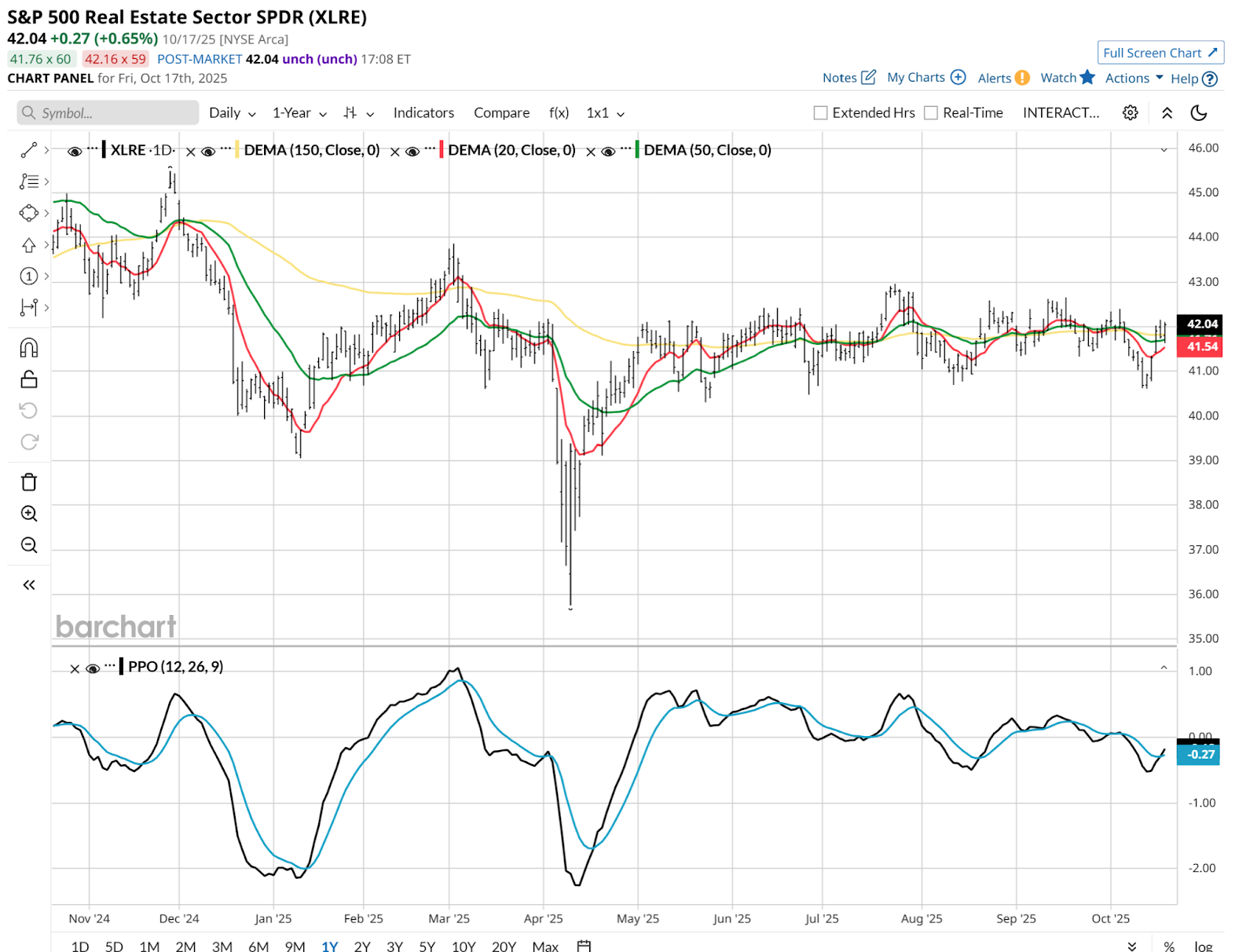Screen dimensions: 1257x952
Task: Open chart settings gear icon
Action: tap(1130, 113)
